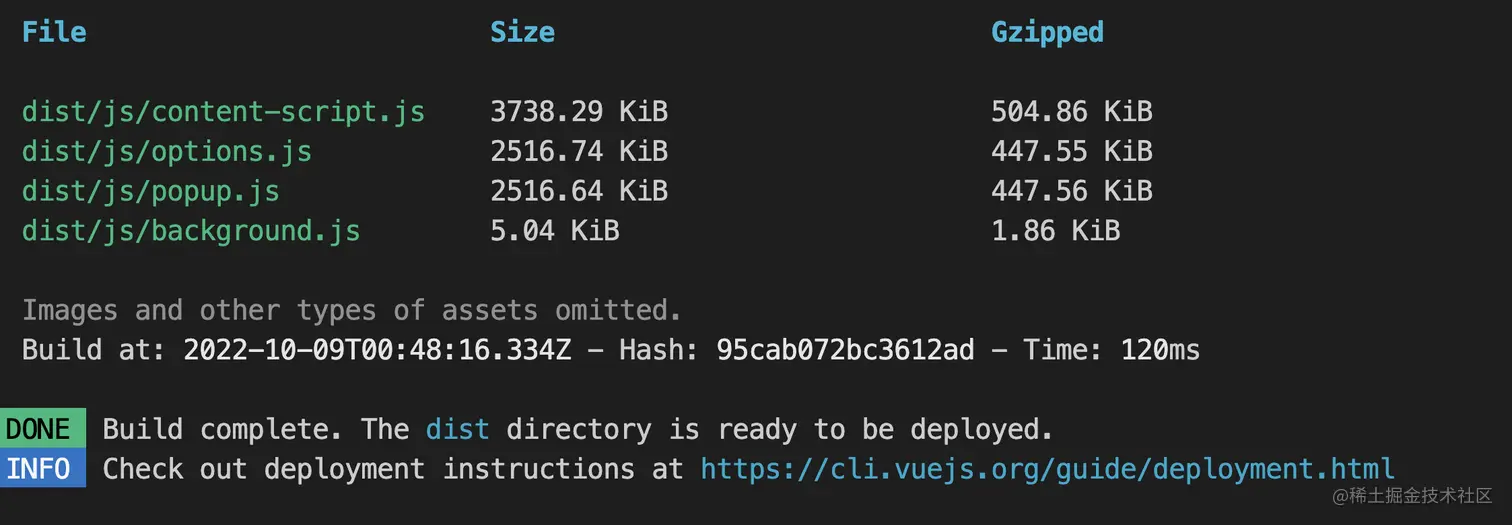Click the 5.04 KiB size value
1512x525 pixels.
tap(555, 231)
